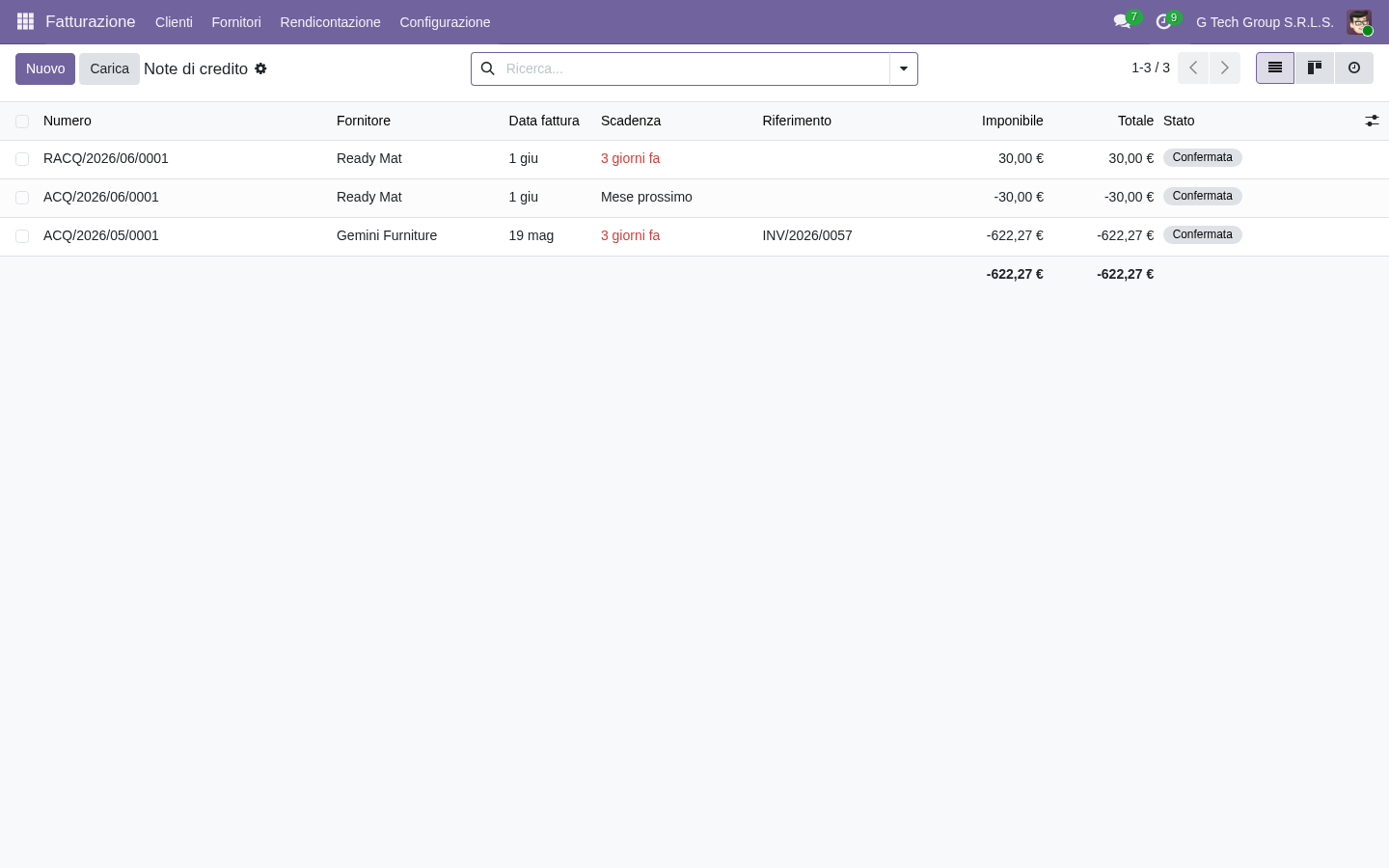Switch to activity view
This screenshot has height=868, width=1389.
point(1354,68)
